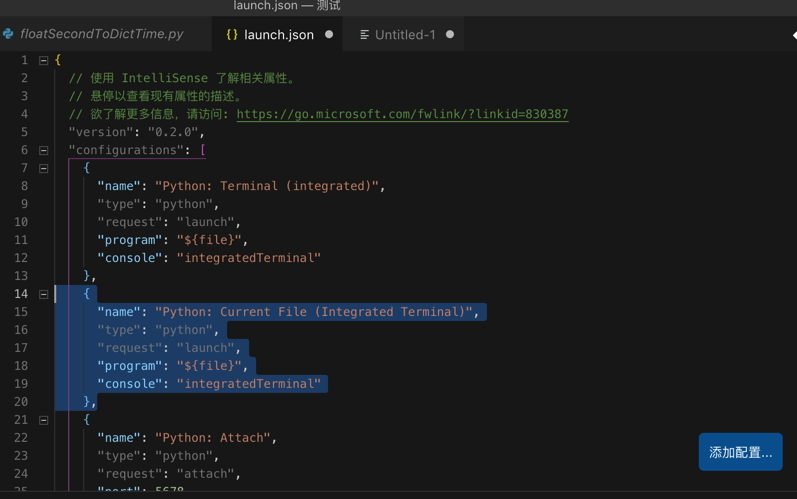
Task: Click the partially visible icon at tab bar right edge
Action: (x=793, y=34)
